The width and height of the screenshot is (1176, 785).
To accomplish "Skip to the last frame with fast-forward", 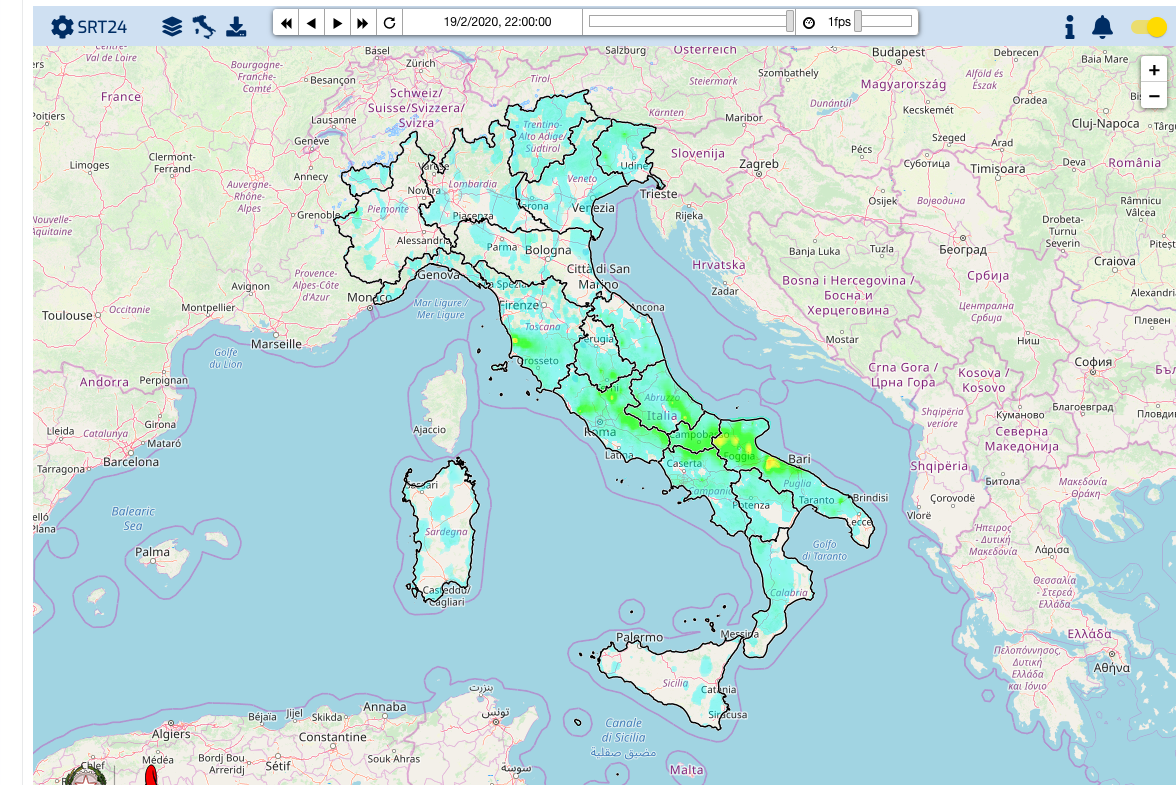I will 363,22.
